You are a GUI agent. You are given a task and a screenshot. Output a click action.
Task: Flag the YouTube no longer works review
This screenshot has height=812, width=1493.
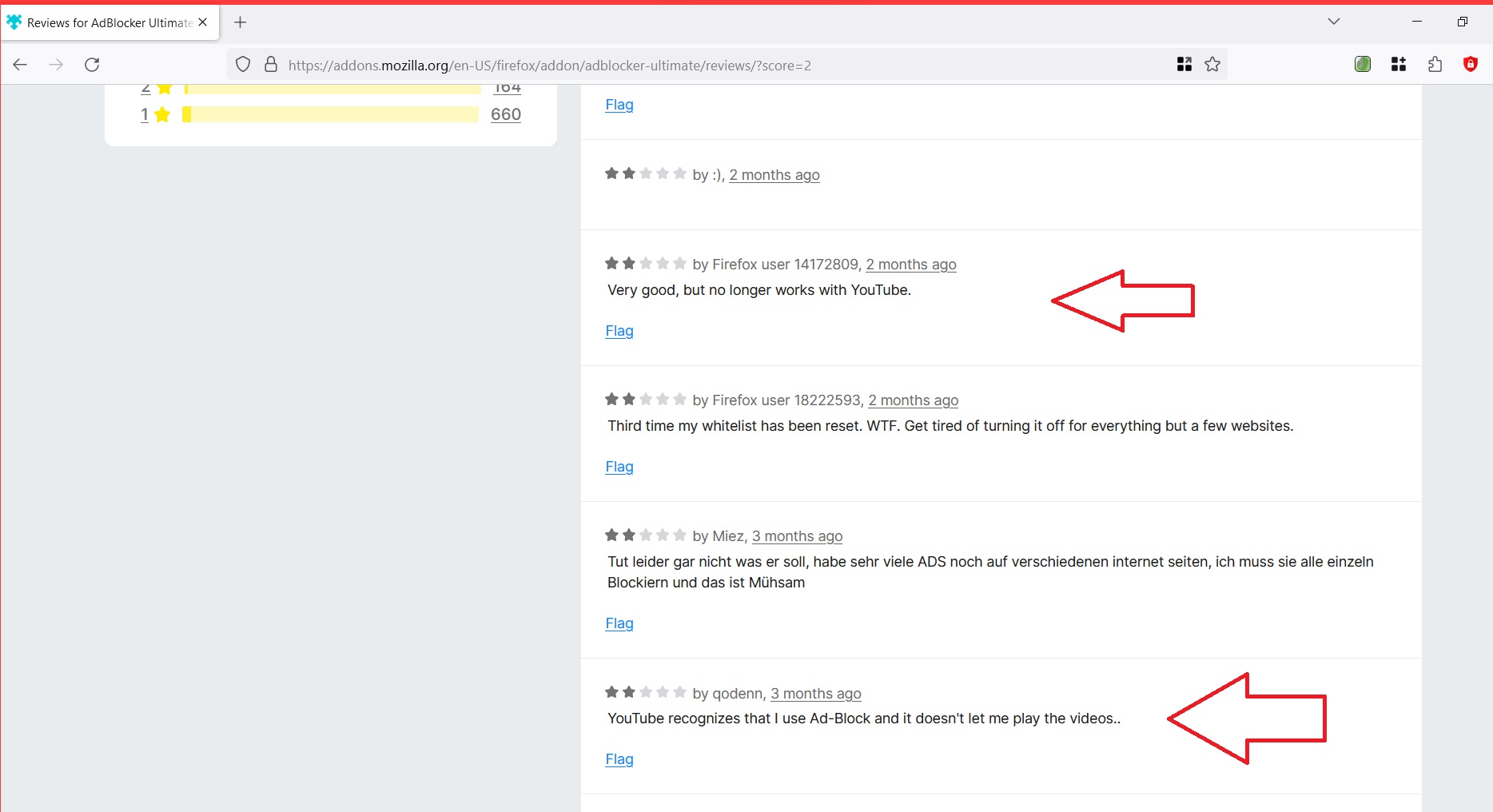coord(619,331)
